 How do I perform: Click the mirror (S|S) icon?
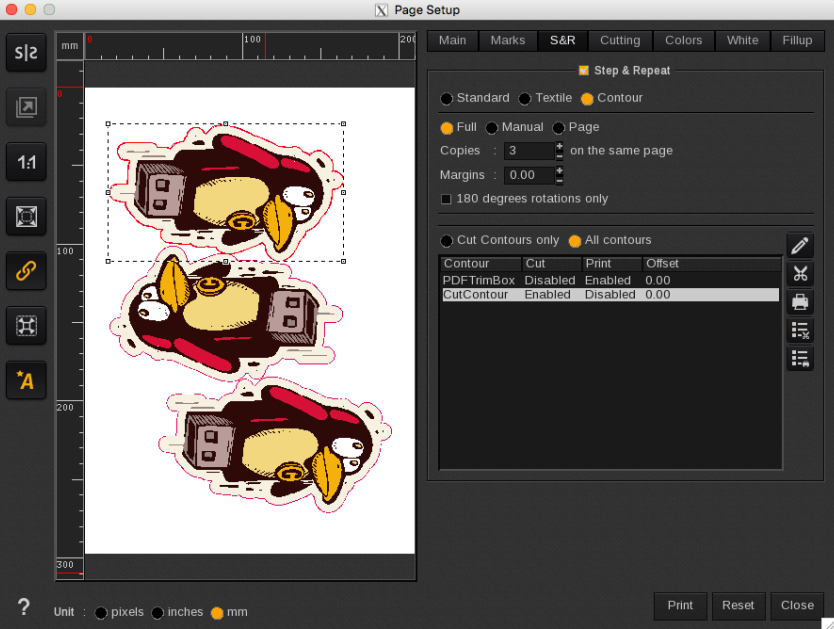coord(26,53)
